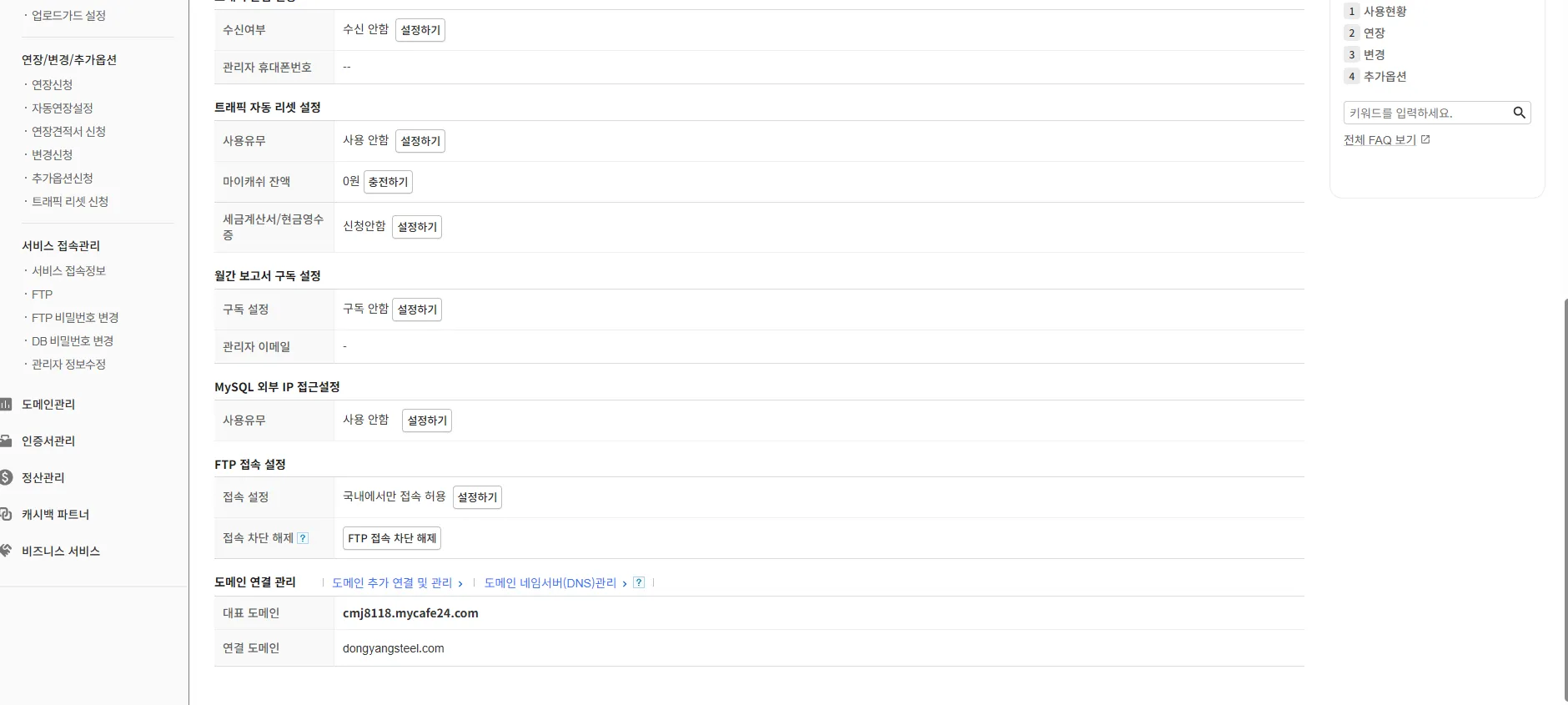Click the page vertical scrollbar
Screen dimensions: 1568x705
[x=1565, y=499]
